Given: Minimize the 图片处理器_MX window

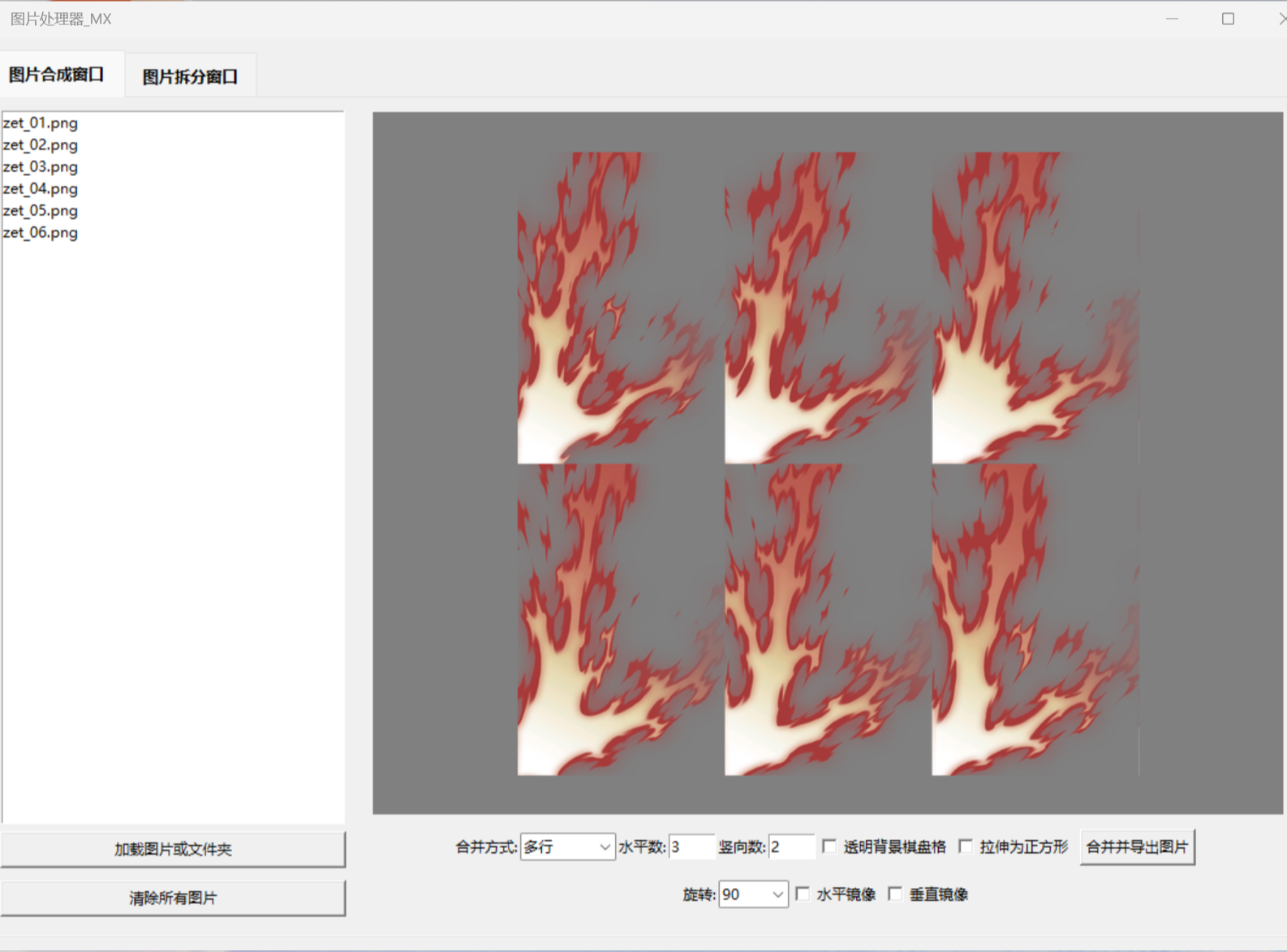Looking at the screenshot, I should pyautogui.click(x=1172, y=19).
